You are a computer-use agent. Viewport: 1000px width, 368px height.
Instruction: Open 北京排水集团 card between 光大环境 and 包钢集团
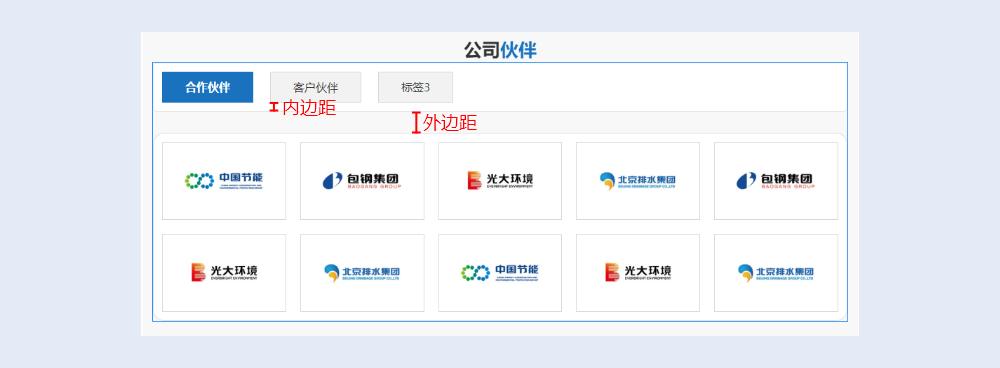pyautogui.click(x=638, y=181)
